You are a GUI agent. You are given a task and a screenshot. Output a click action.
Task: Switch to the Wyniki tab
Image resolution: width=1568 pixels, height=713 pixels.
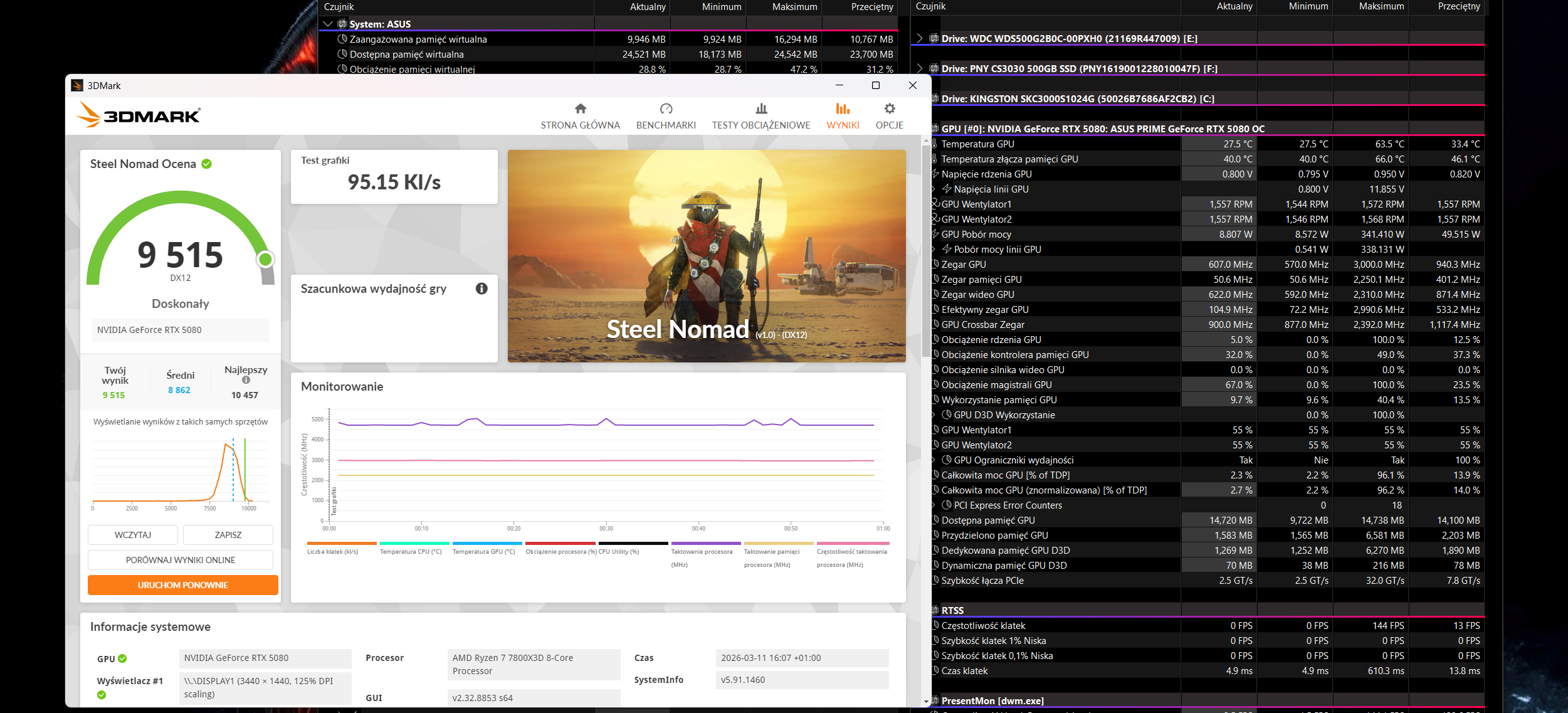pyautogui.click(x=843, y=116)
